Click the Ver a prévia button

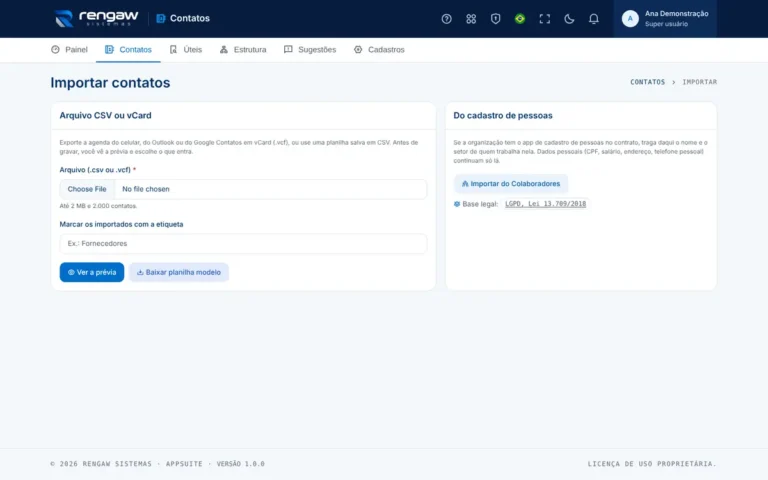click(92, 272)
